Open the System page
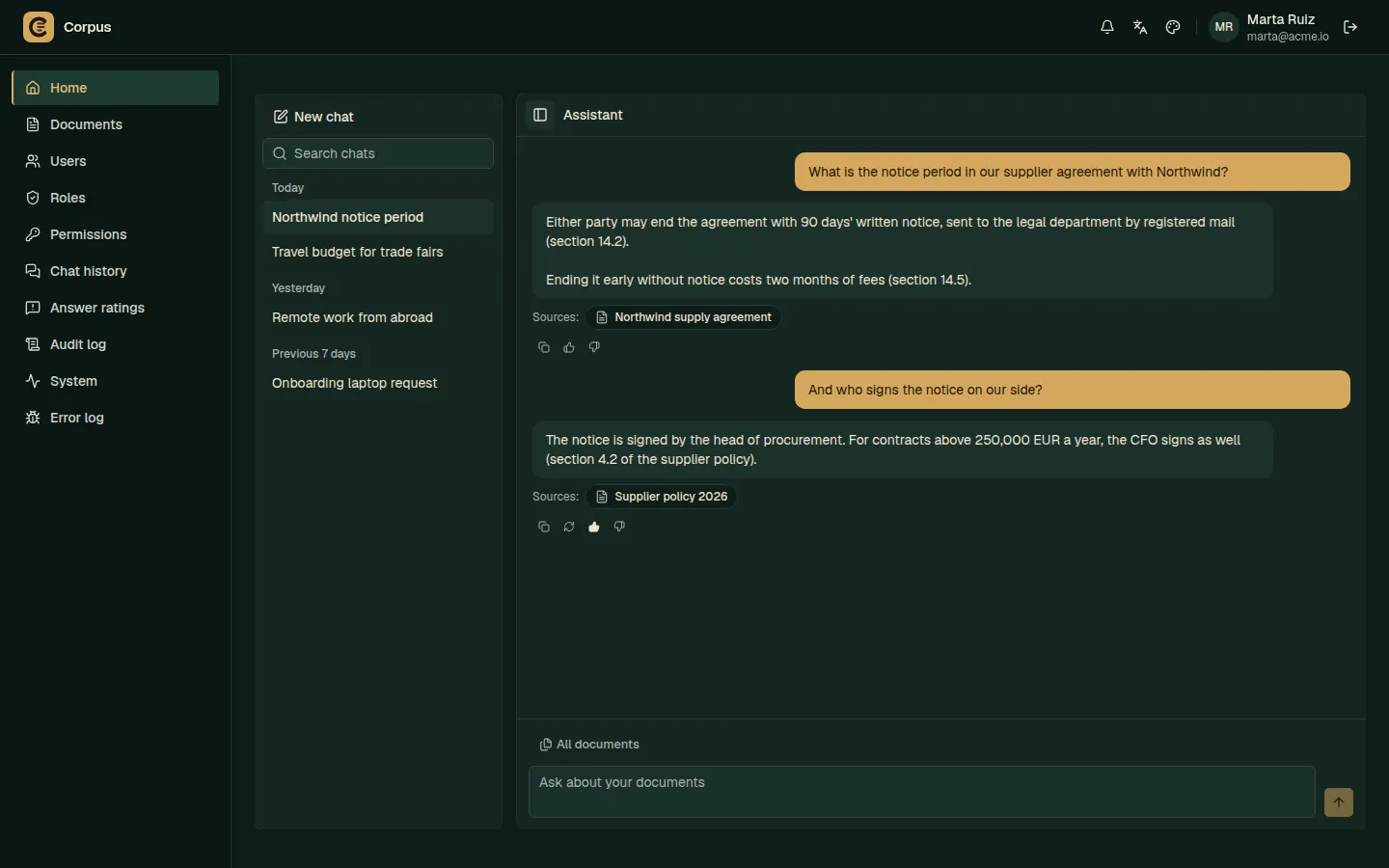This screenshot has width=1389, height=868. (x=115, y=381)
